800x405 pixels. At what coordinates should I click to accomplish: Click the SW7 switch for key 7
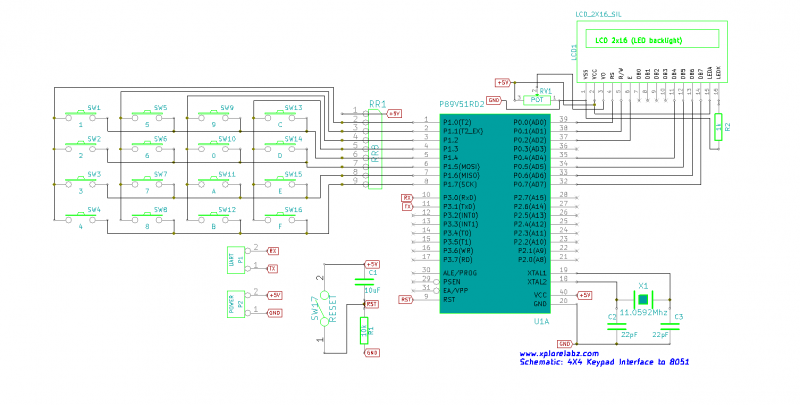(147, 184)
